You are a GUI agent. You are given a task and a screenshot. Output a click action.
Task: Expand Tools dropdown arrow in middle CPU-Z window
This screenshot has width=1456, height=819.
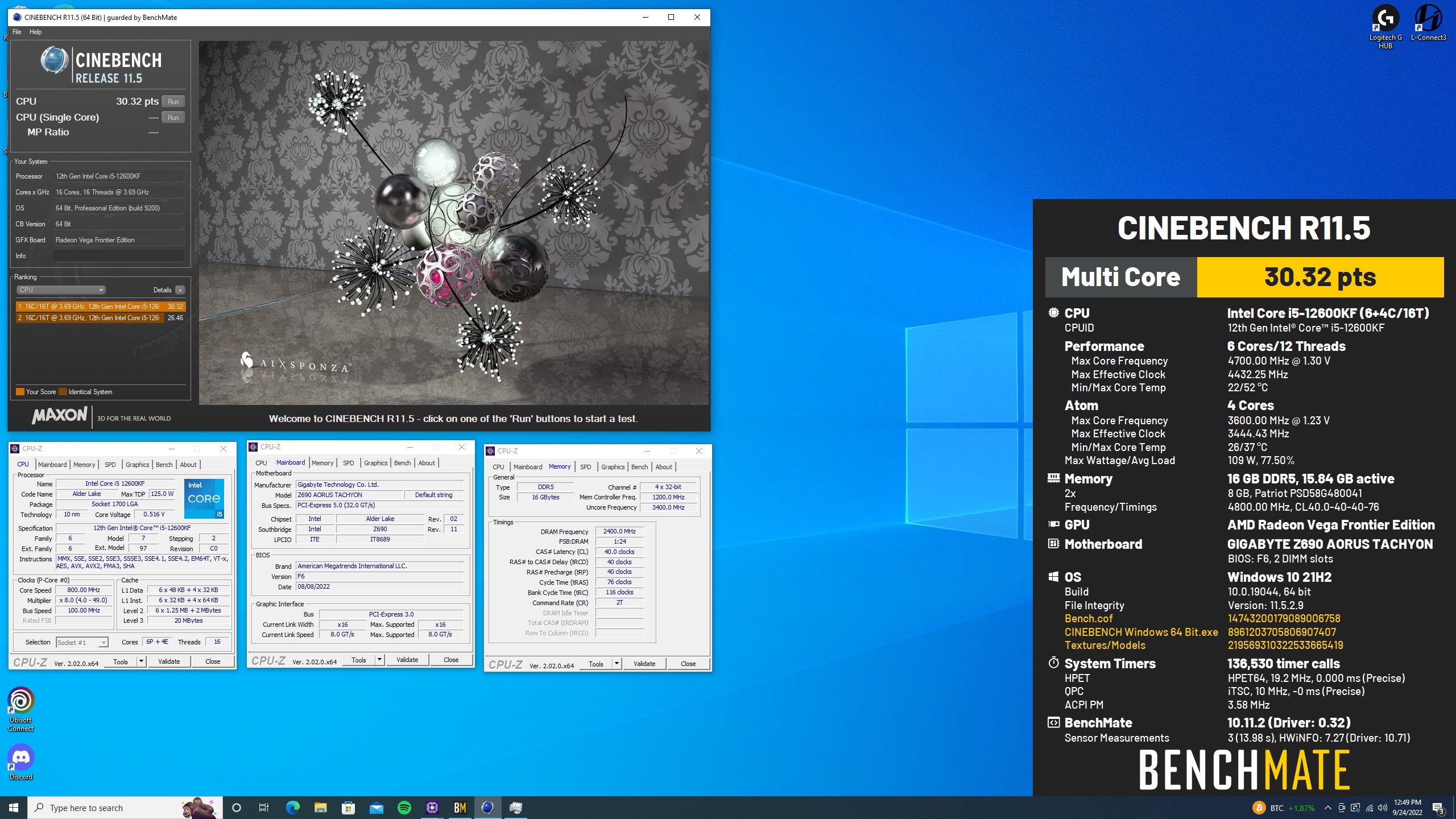click(379, 660)
